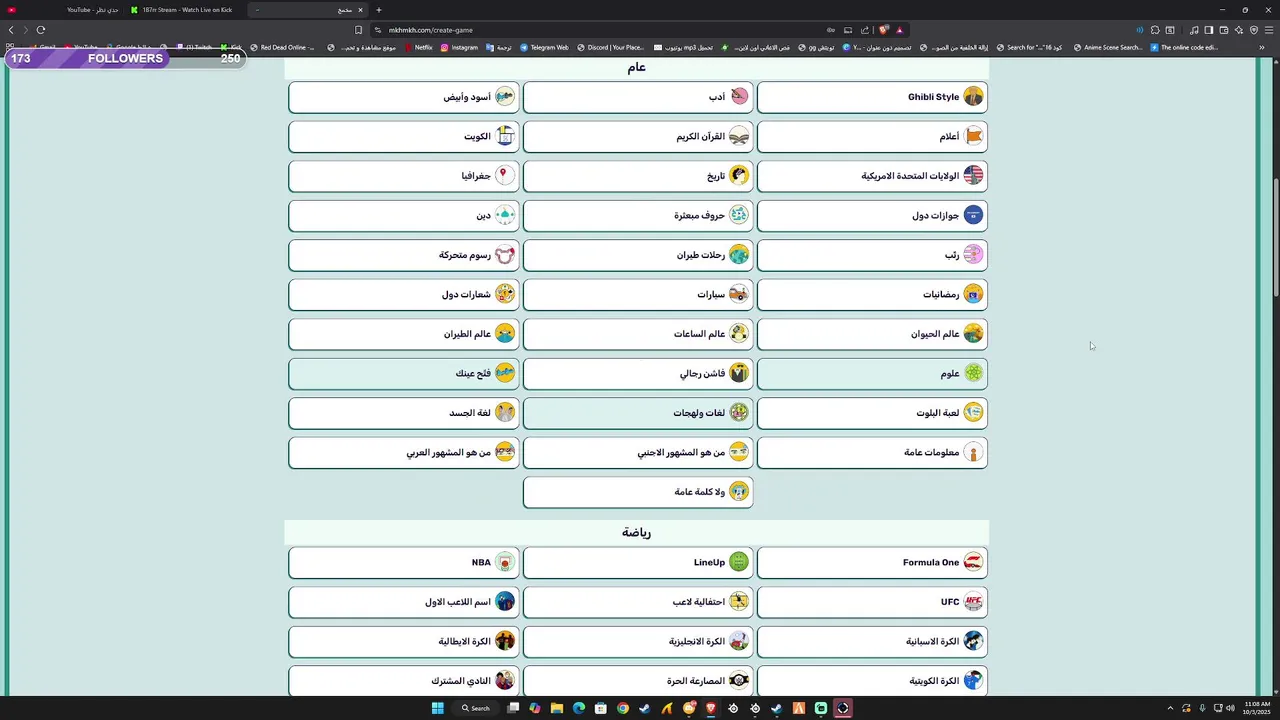Switch to the Watch Live on Kick tab
The width and height of the screenshot is (1280, 720).
point(185,10)
